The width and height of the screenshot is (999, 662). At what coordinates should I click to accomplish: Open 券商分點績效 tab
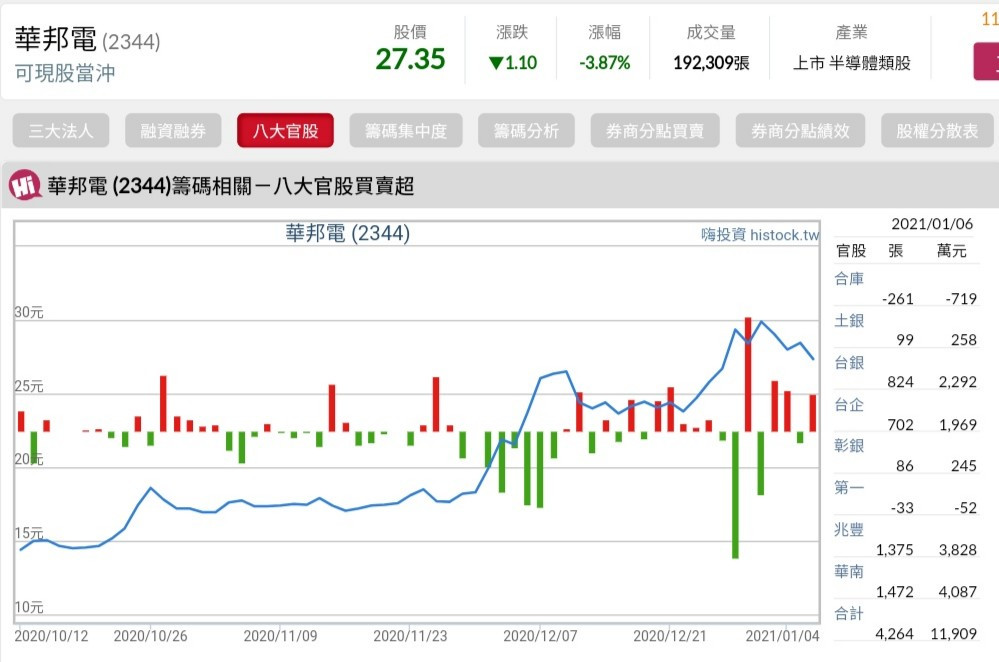click(800, 131)
